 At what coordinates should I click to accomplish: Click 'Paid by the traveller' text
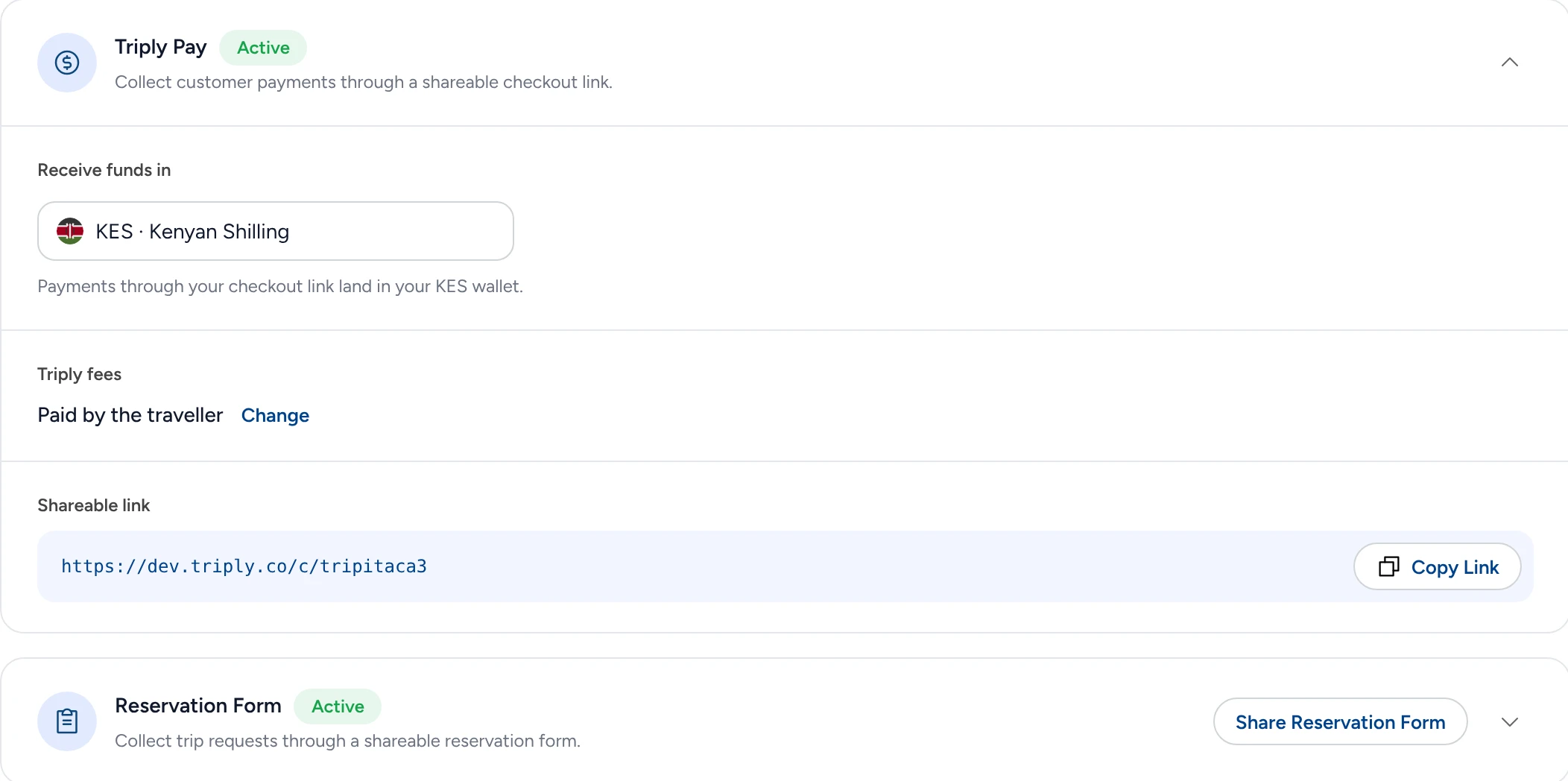(x=130, y=415)
